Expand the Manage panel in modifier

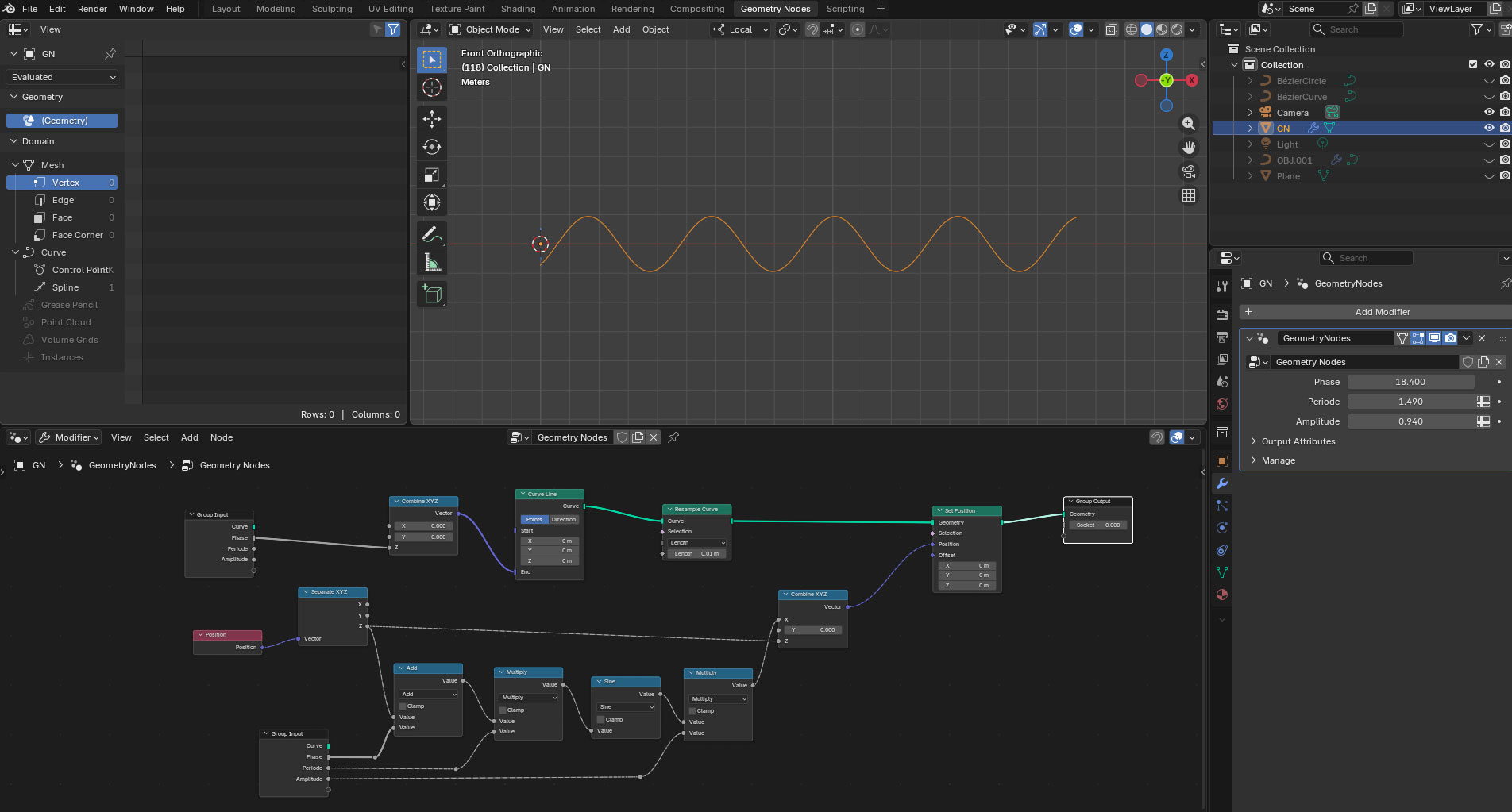point(1278,460)
